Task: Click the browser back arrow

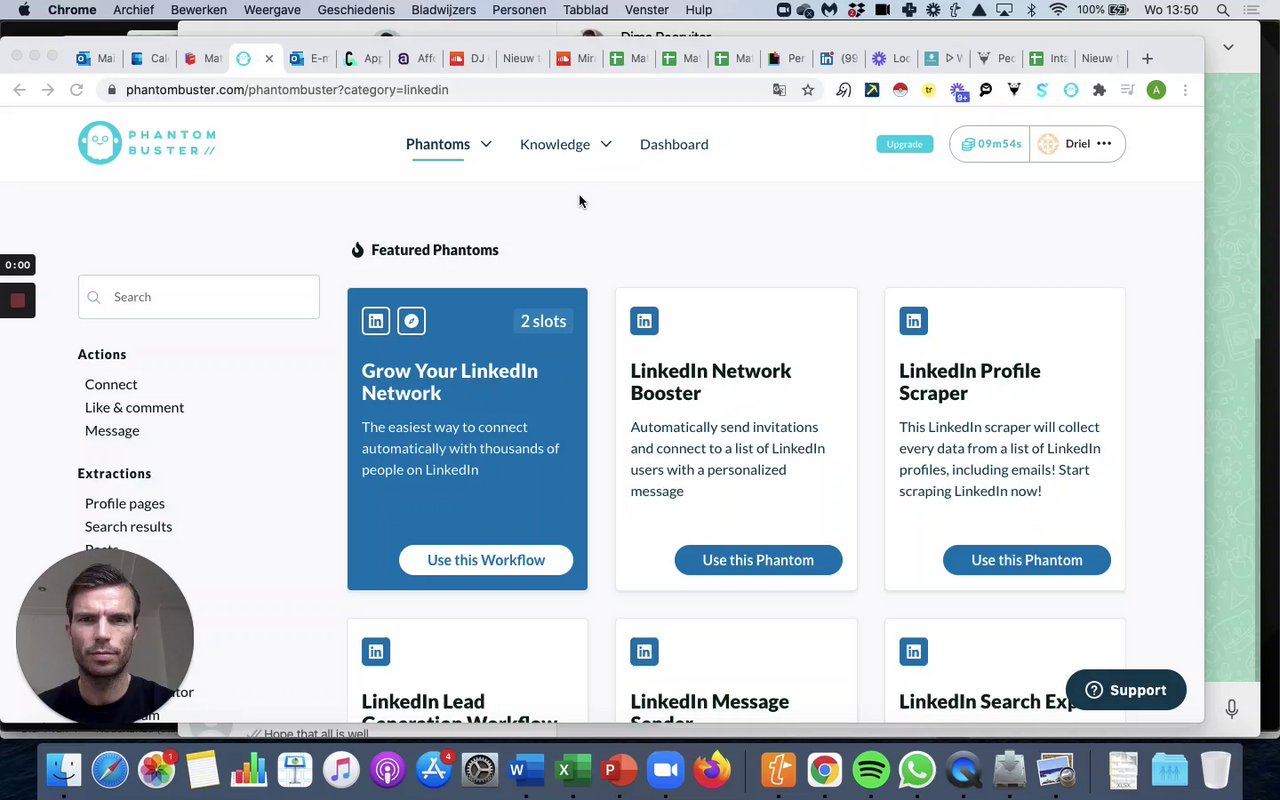Action: click(x=20, y=90)
